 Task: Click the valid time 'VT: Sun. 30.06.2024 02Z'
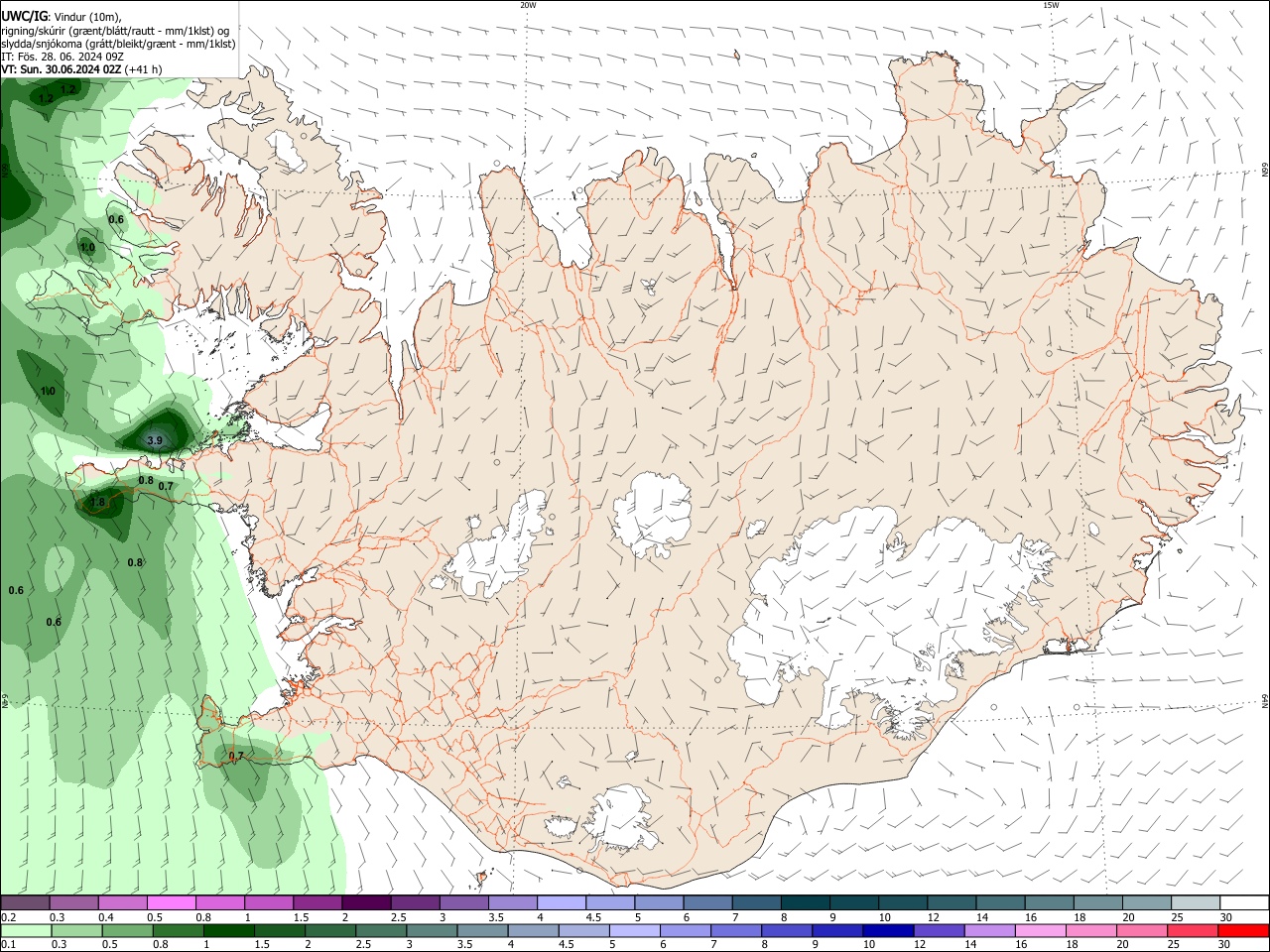pyautogui.click(x=62, y=69)
